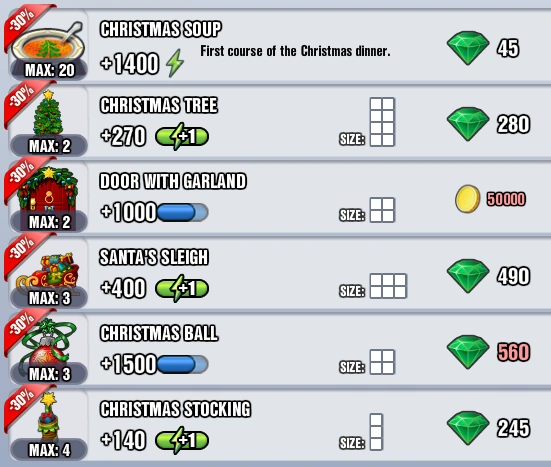Click the green +1 energy pill on Christmas Tree

pos(182,136)
